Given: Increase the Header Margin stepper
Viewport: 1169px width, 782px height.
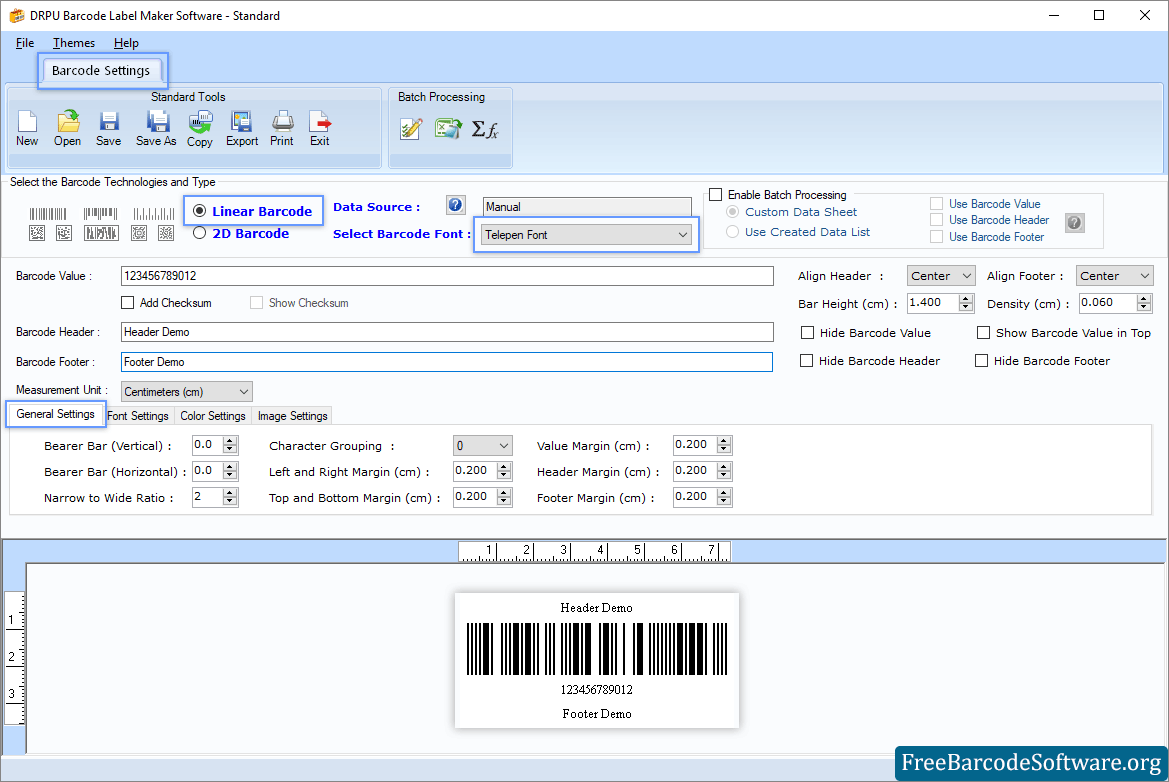Looking at the screenshot, I should click(x=724, y=467).
